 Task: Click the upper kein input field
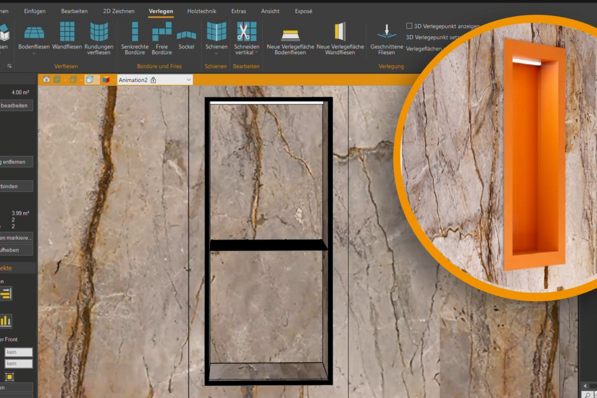(19, 352)
